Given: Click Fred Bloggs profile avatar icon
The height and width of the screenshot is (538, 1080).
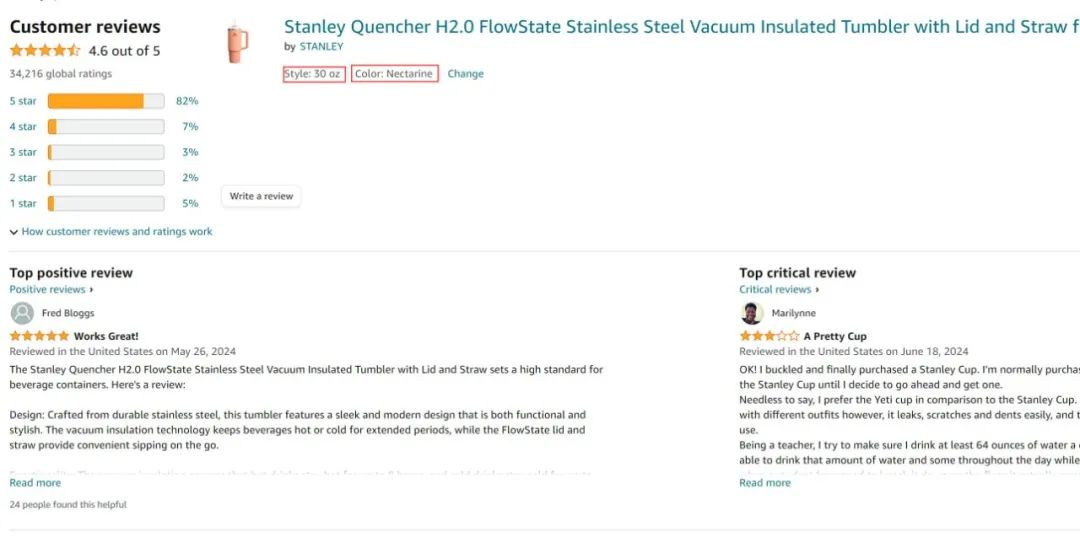Looking at the screenshot, I should tap(21, 313).
